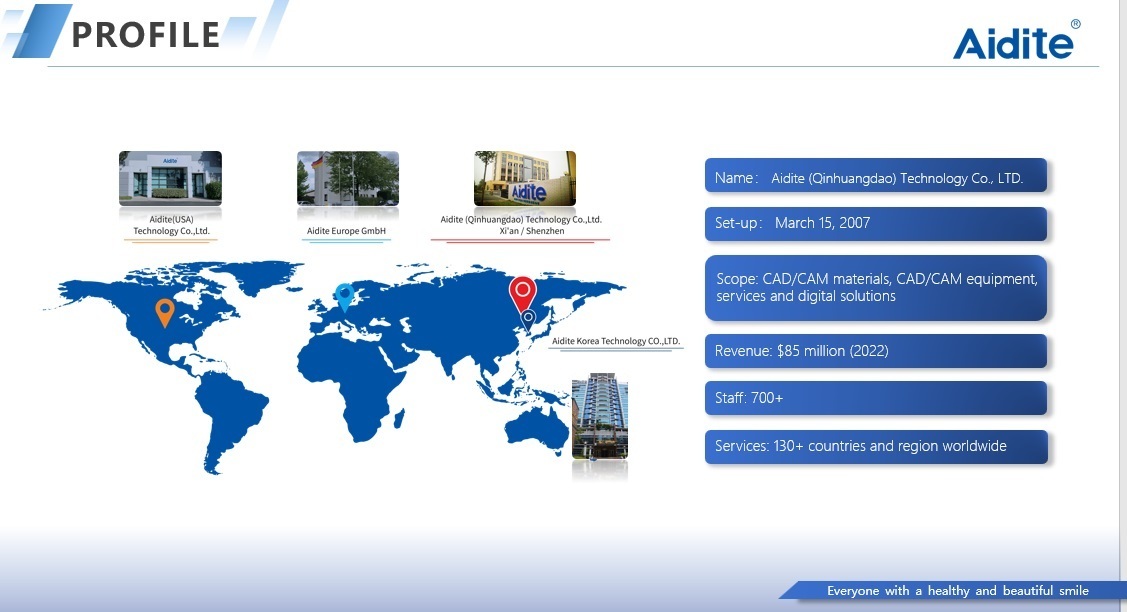Viewport: 1127px width, 612px height.
Task: Click the Aidite(USA) Technology Co.,Ltd. caption
Action: click(170, 225)
